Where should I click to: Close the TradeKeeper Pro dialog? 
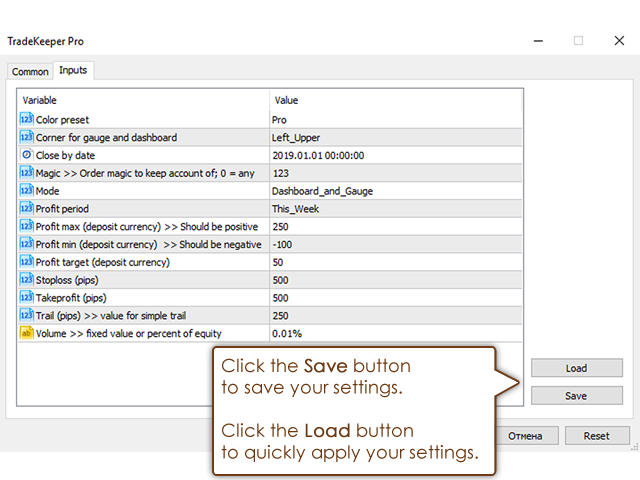tap(619, 40)
